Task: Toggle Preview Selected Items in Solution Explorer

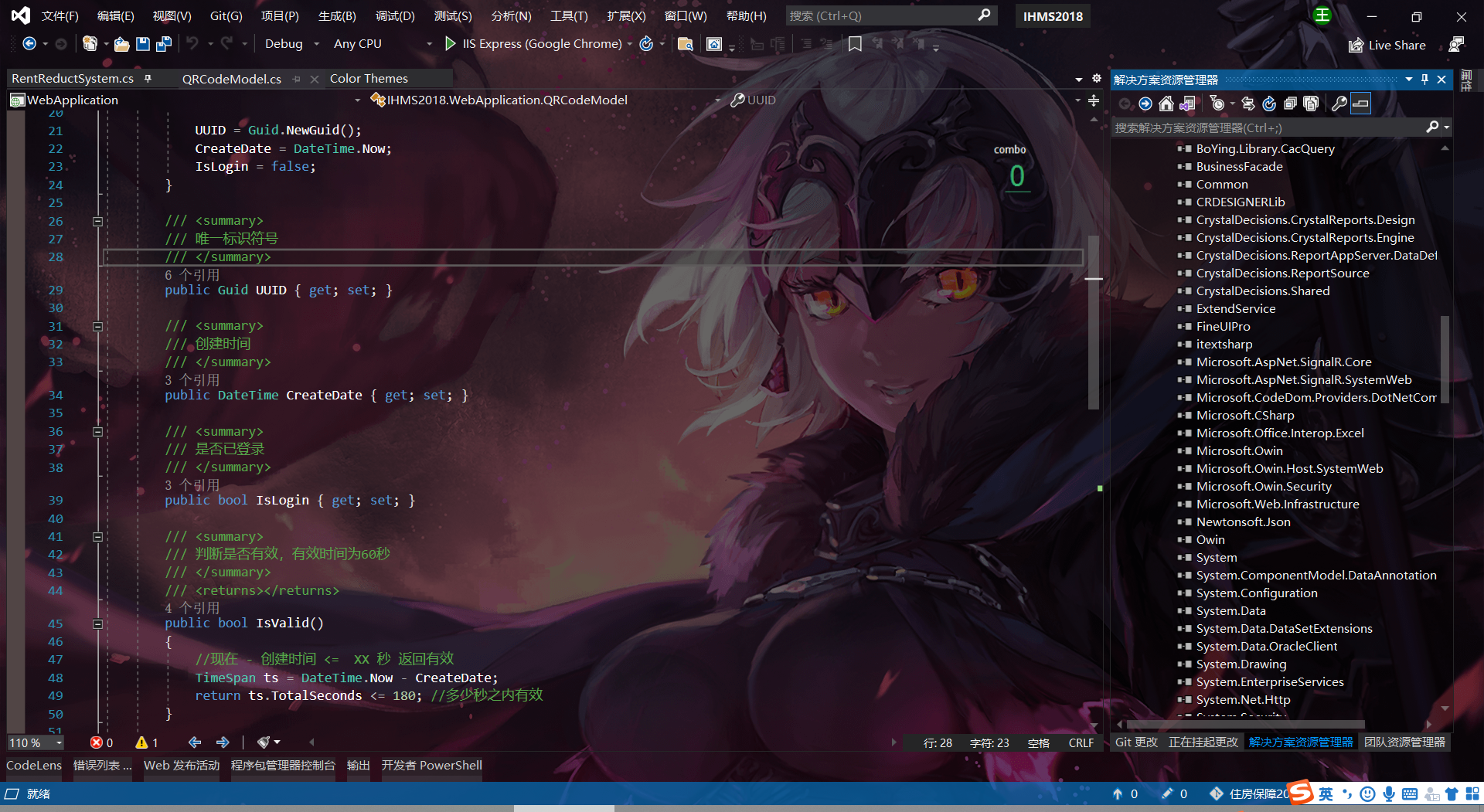Action: 1361,104
